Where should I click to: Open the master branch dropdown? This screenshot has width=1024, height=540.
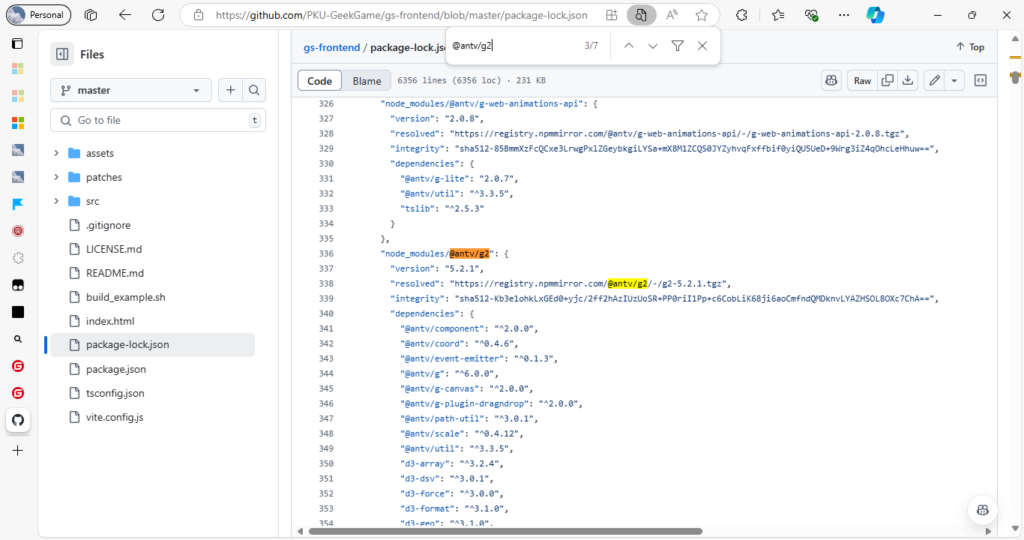[x=131, y=90]
